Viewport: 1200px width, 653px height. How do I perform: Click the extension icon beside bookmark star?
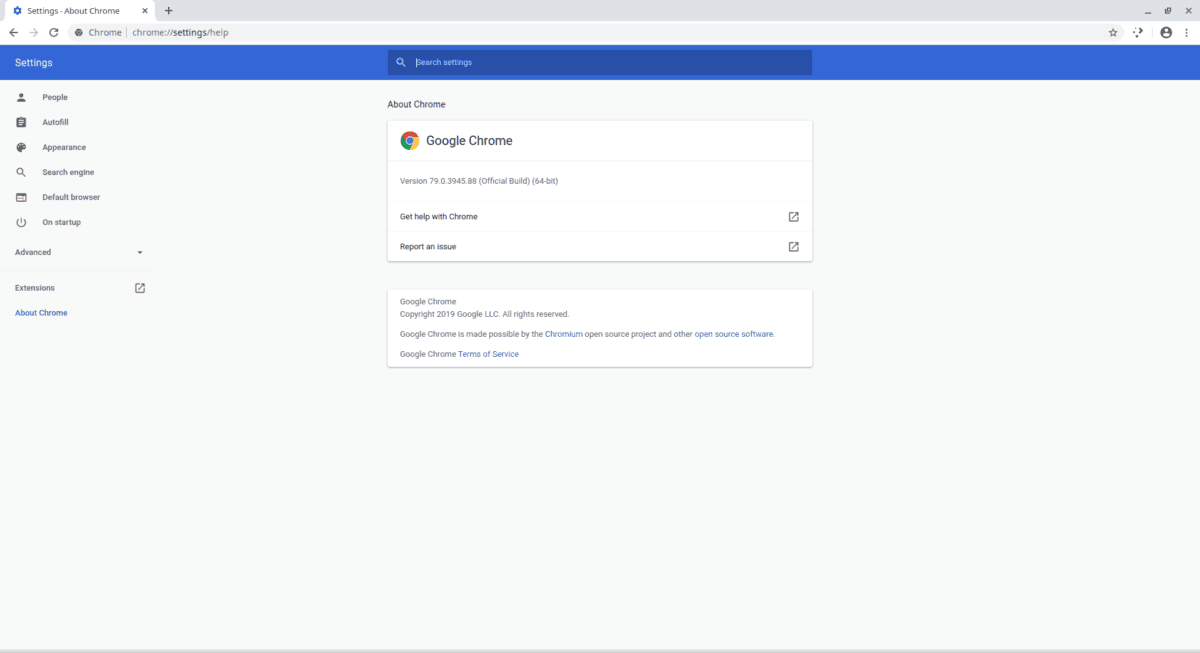[x=1138, y=32]
